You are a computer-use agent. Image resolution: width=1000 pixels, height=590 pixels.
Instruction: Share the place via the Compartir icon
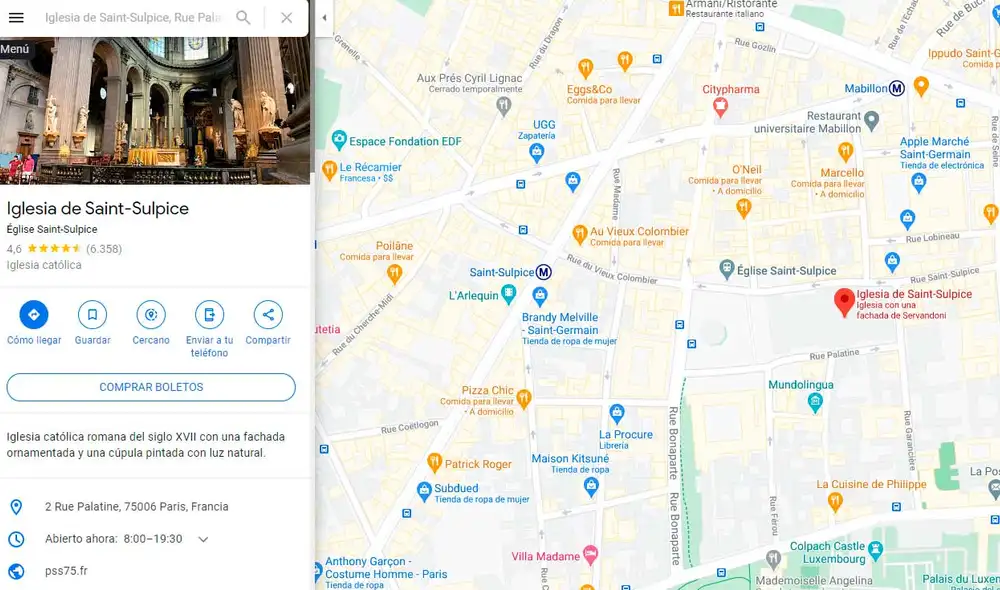coord(267,316)
